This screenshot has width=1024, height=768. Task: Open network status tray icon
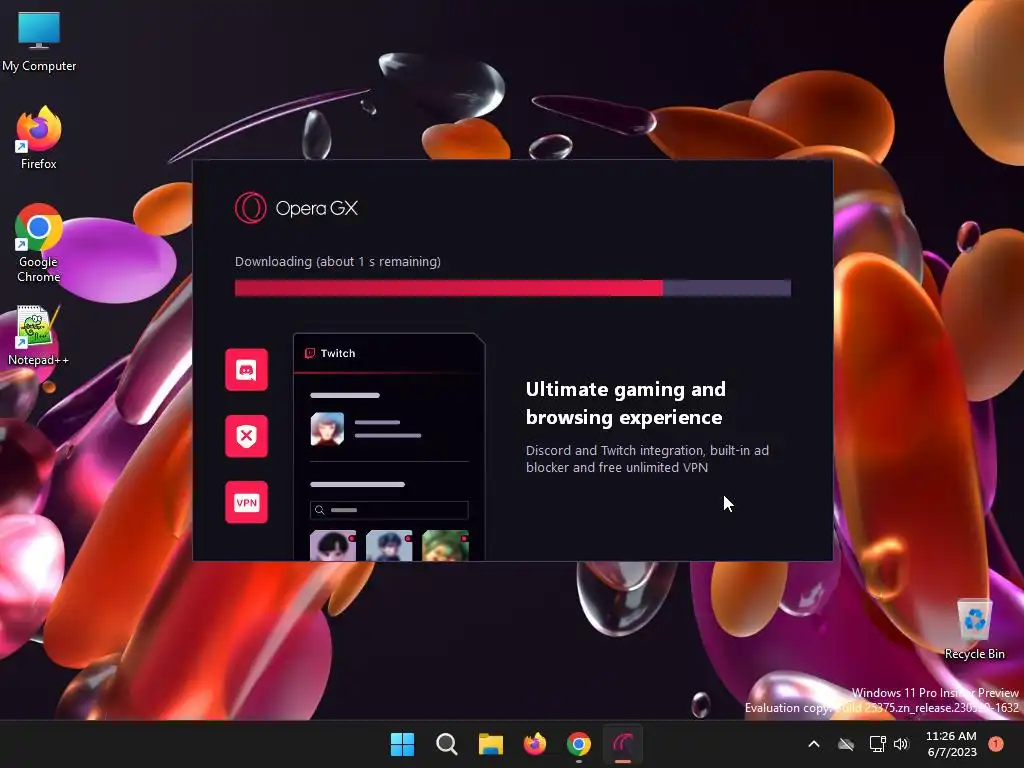877,744
